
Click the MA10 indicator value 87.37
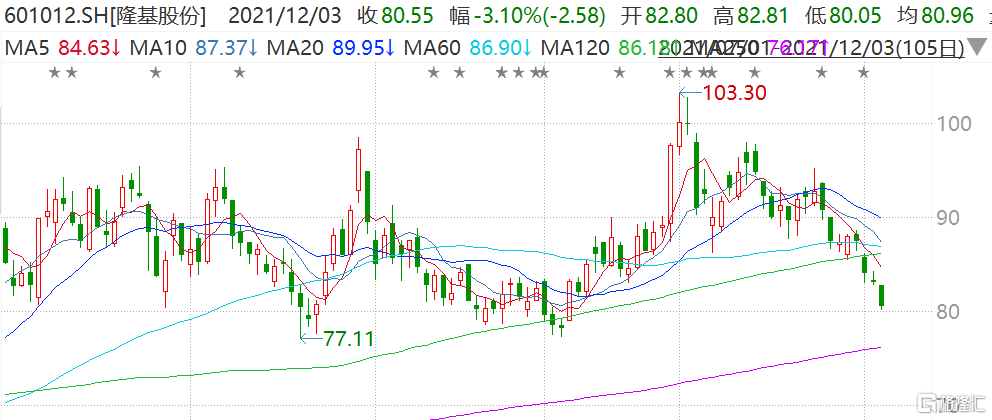[x=223, y=47]
